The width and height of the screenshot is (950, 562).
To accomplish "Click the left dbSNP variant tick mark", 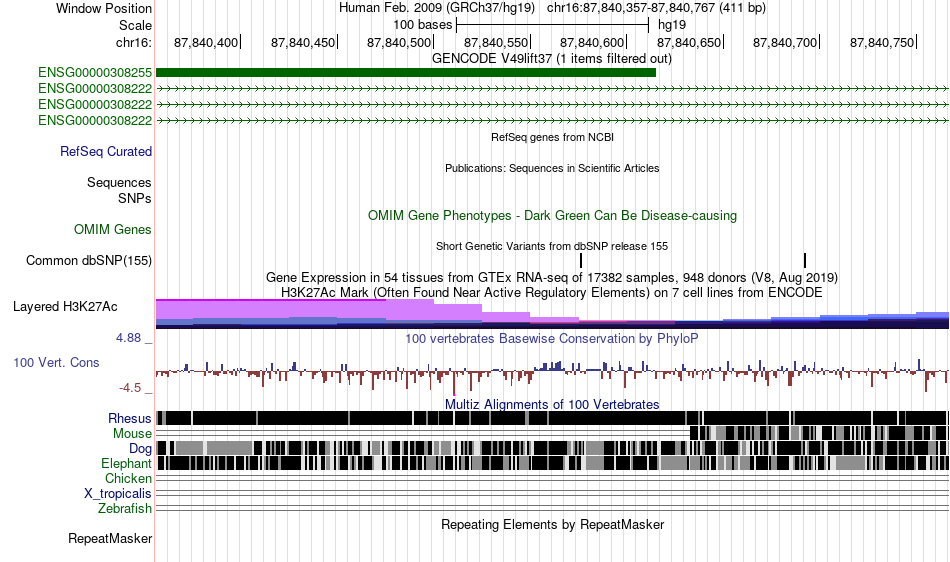I will pyautogui.click(x=581, y=260).
